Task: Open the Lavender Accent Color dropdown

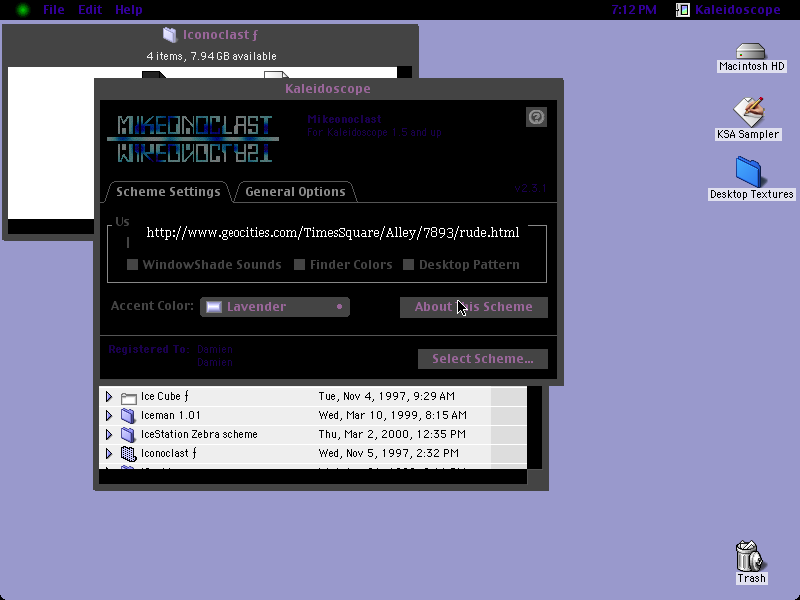Action: pyautogui.click(x=275, y=307)
